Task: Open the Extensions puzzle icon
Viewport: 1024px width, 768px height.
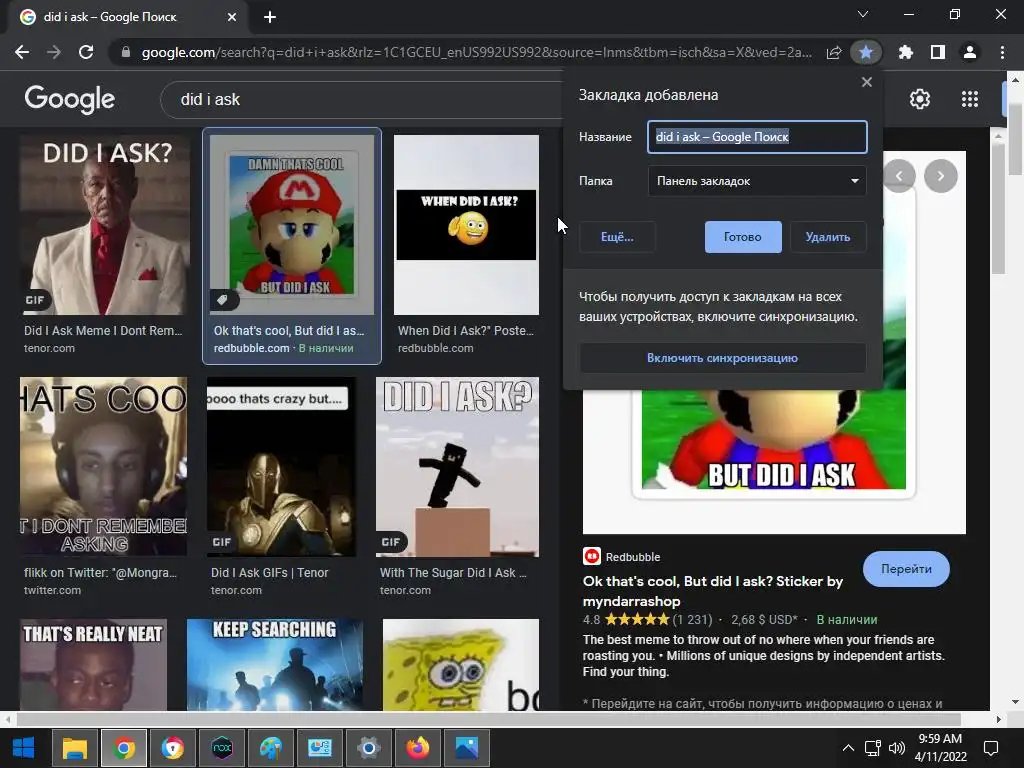Action: [x=906, y=52]
